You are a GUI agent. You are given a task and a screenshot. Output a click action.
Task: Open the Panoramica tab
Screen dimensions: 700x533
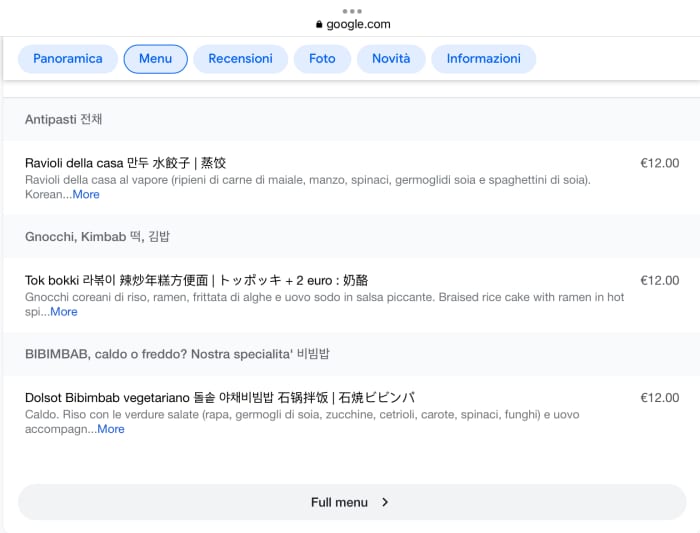click(68, 59)
